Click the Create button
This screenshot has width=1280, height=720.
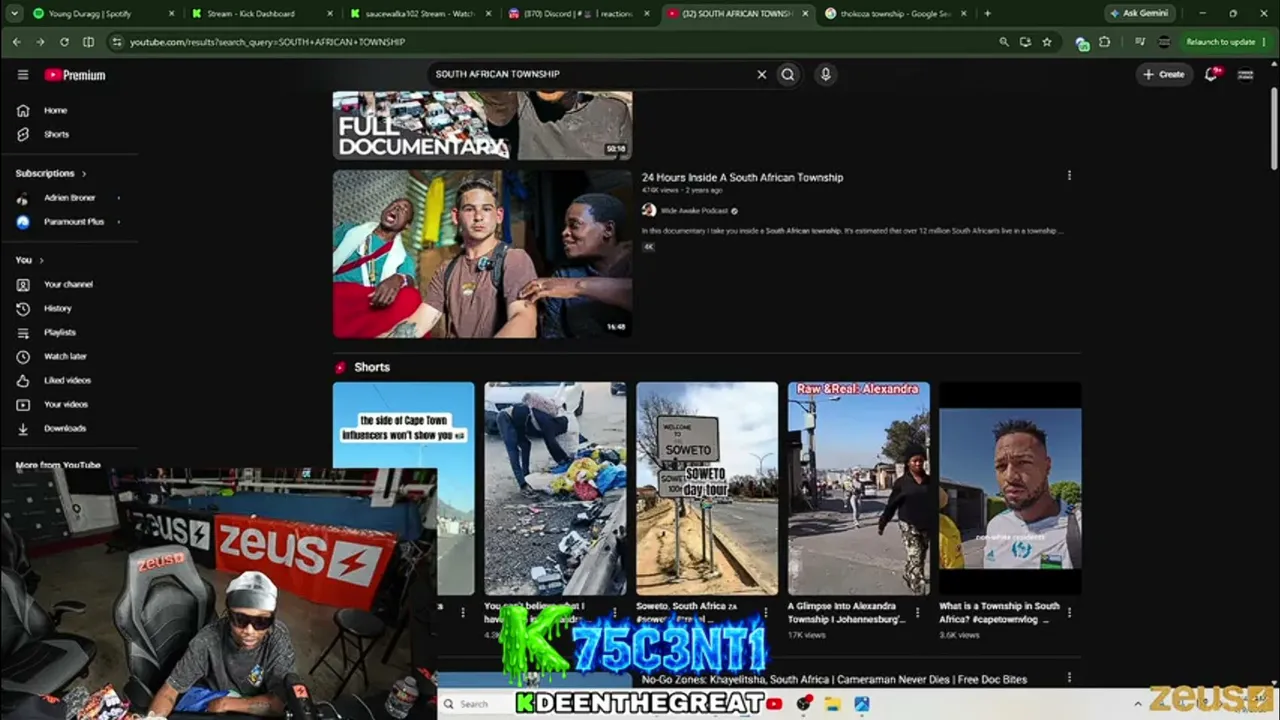point(1164,74)
